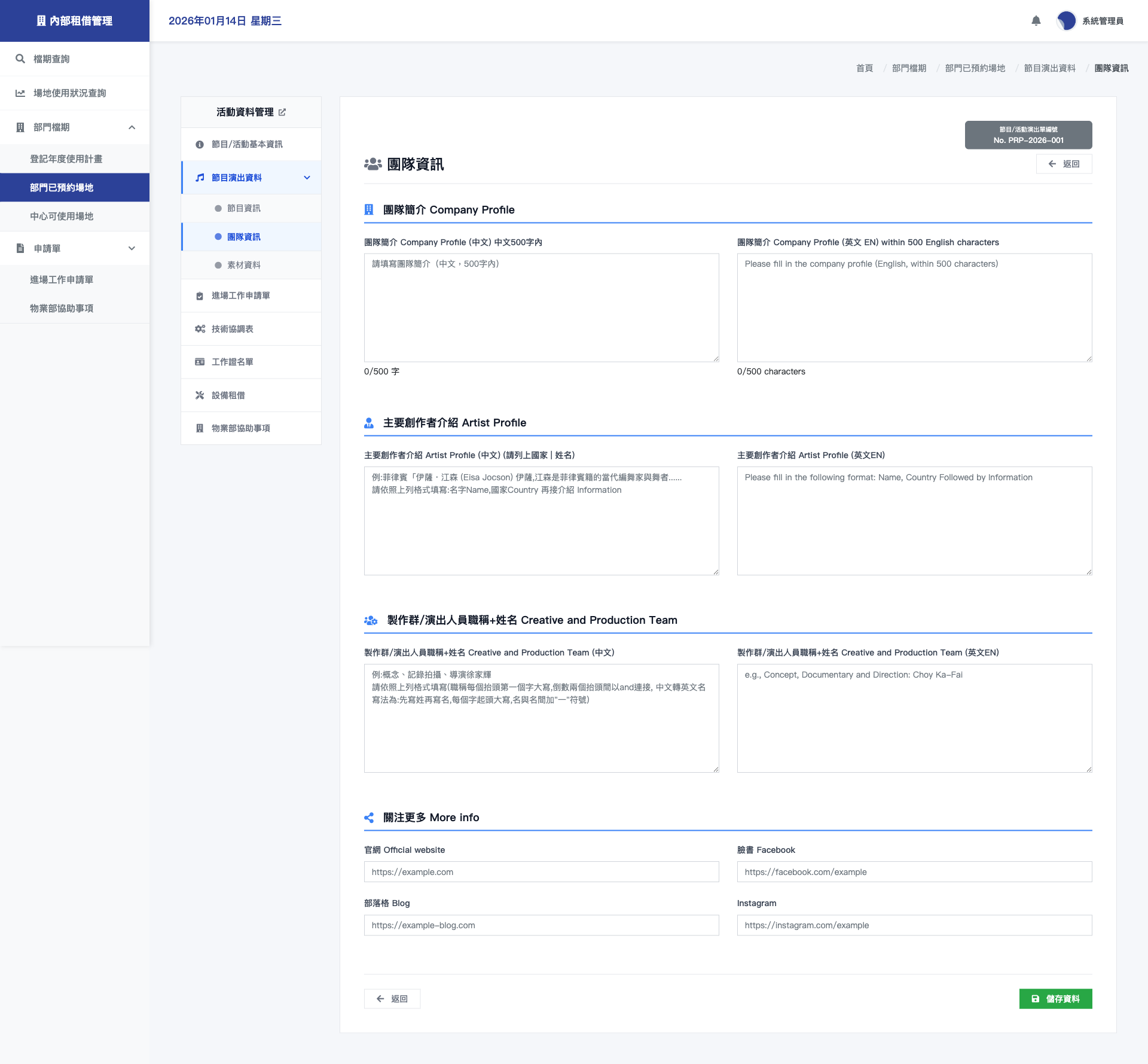The height and width of the screenshot is (1064, 1148).
Task: Expand the 申請單 sidebar chevron
Action: click(132, 248)
